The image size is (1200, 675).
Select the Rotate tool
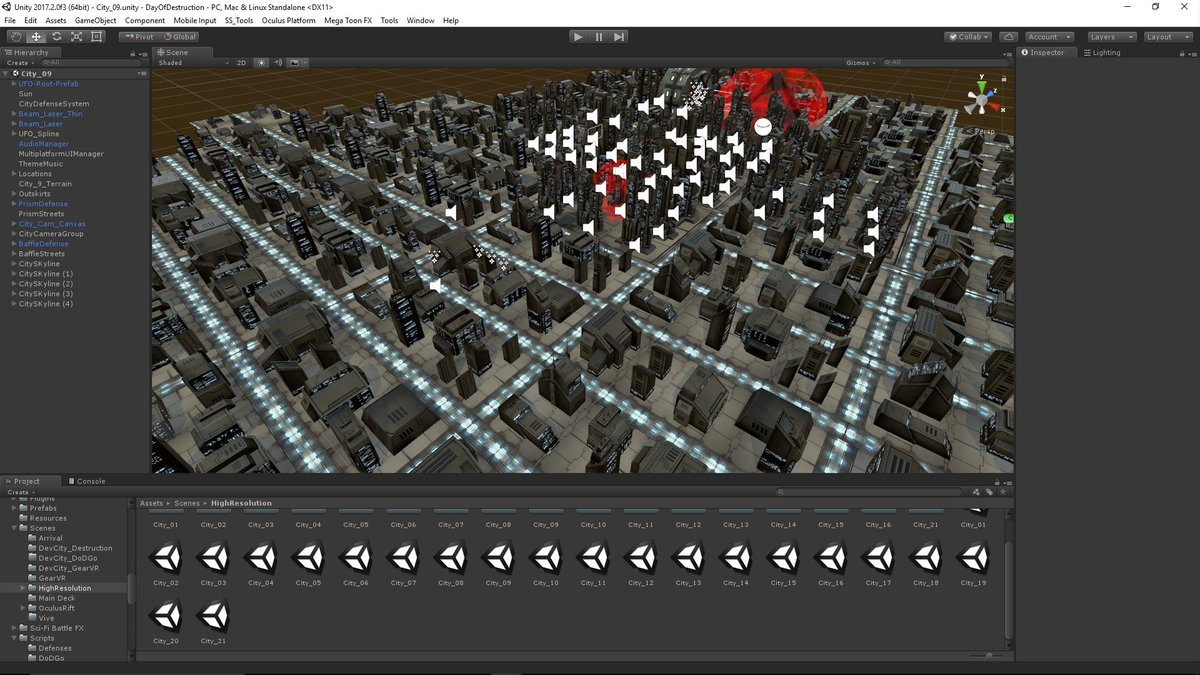56,37
